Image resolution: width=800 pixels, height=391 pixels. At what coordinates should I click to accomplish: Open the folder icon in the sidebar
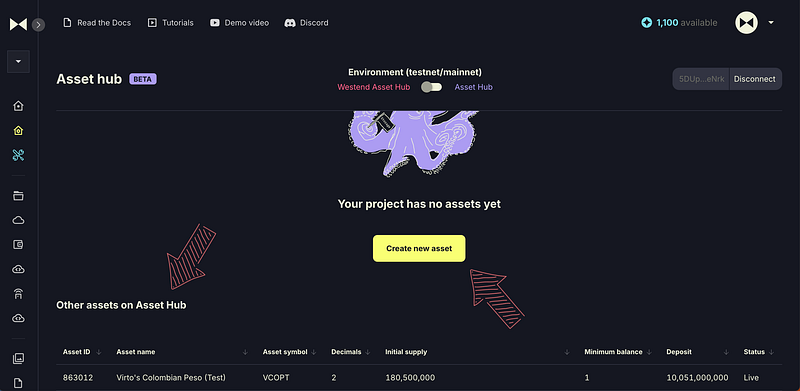click(18, 196)
